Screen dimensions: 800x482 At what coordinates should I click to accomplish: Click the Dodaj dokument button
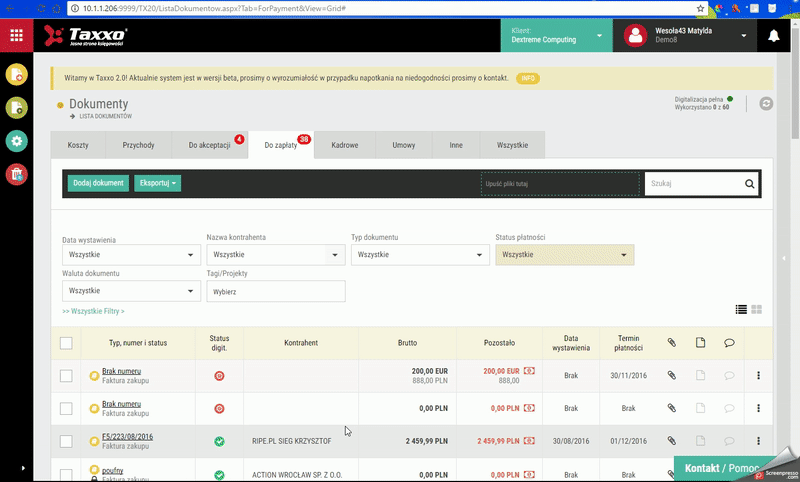98,183
